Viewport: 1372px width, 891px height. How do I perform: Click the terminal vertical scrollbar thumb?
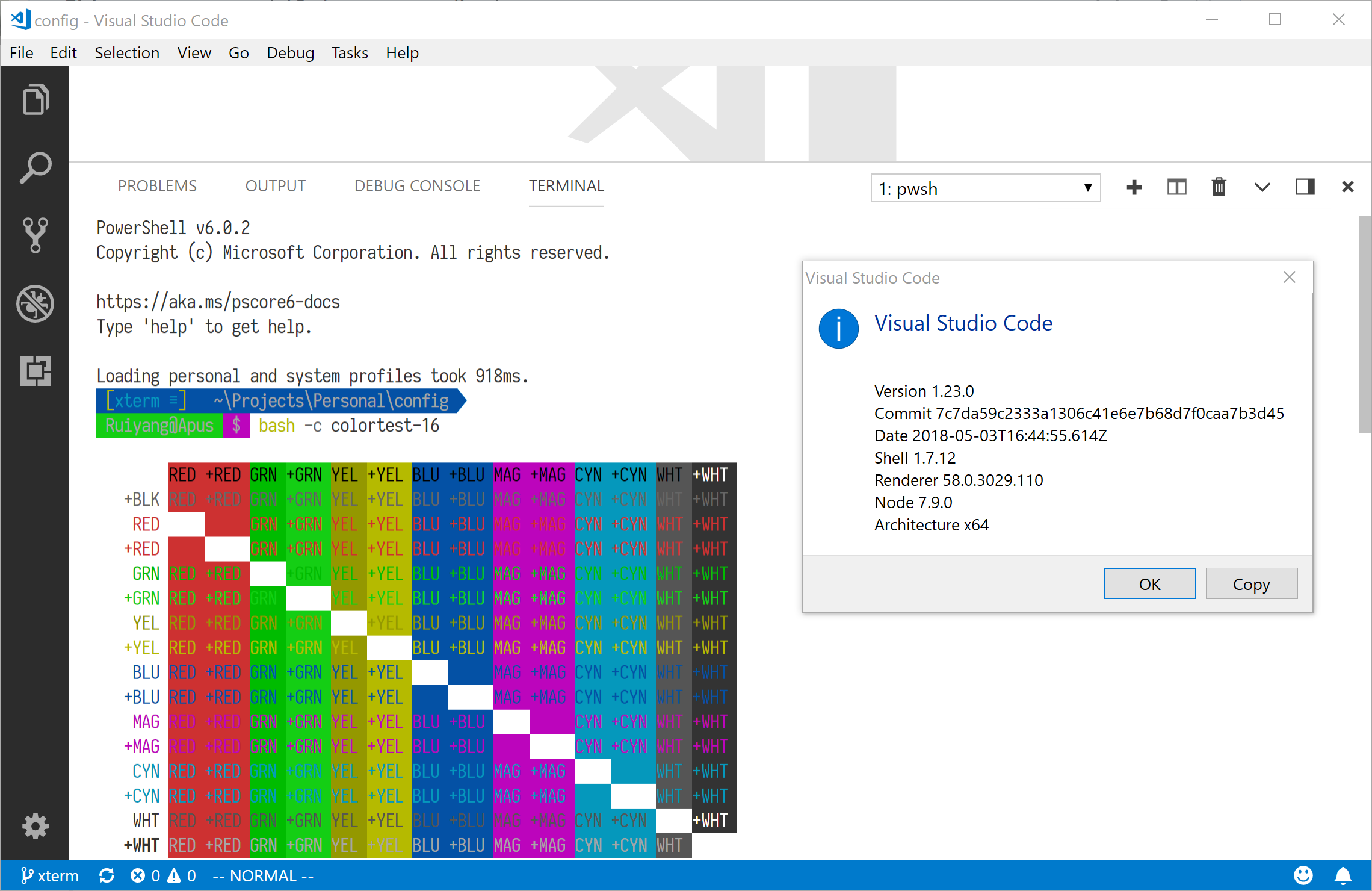point(1364,325)
